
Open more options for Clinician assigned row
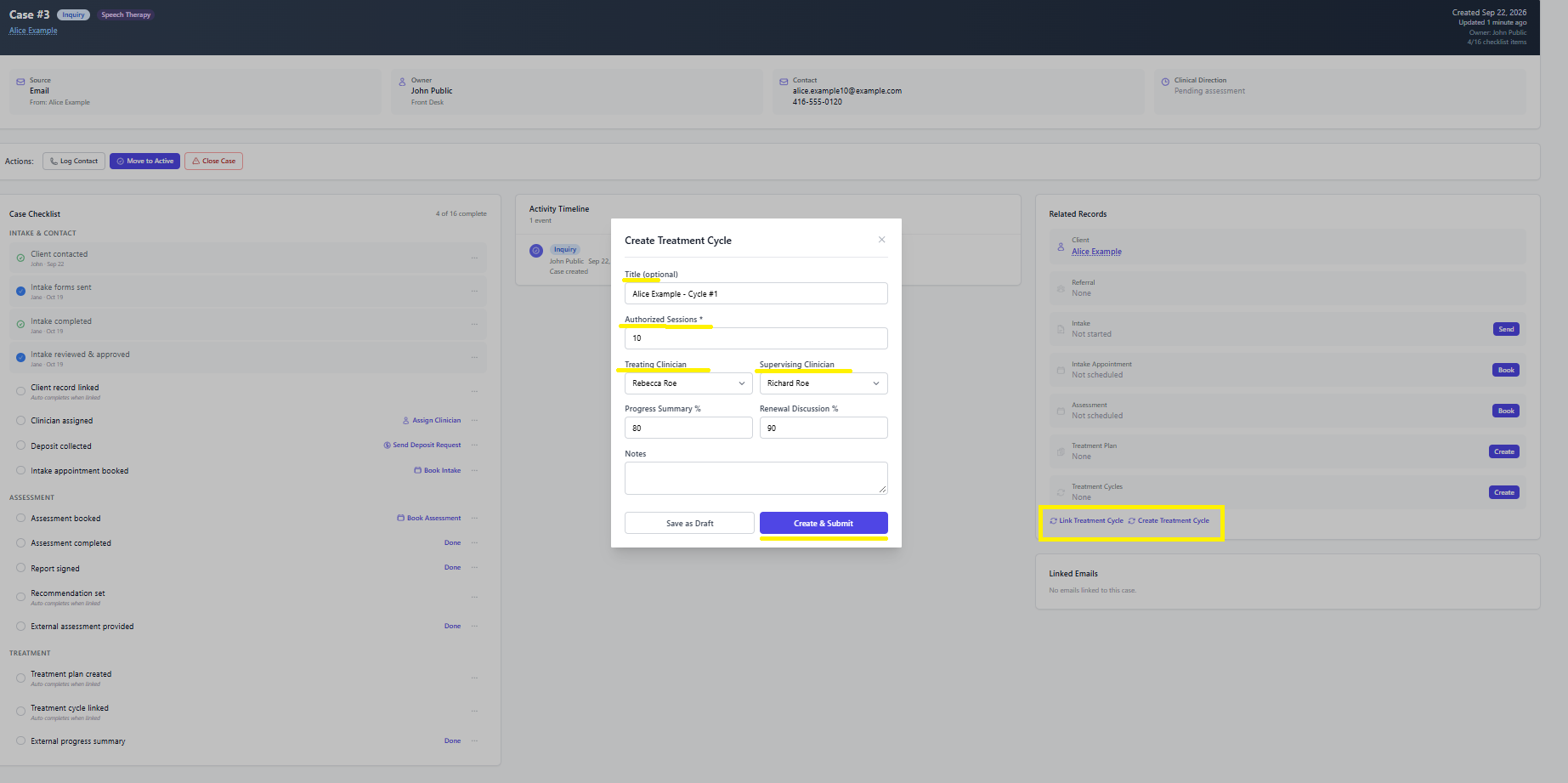[474, 420]
